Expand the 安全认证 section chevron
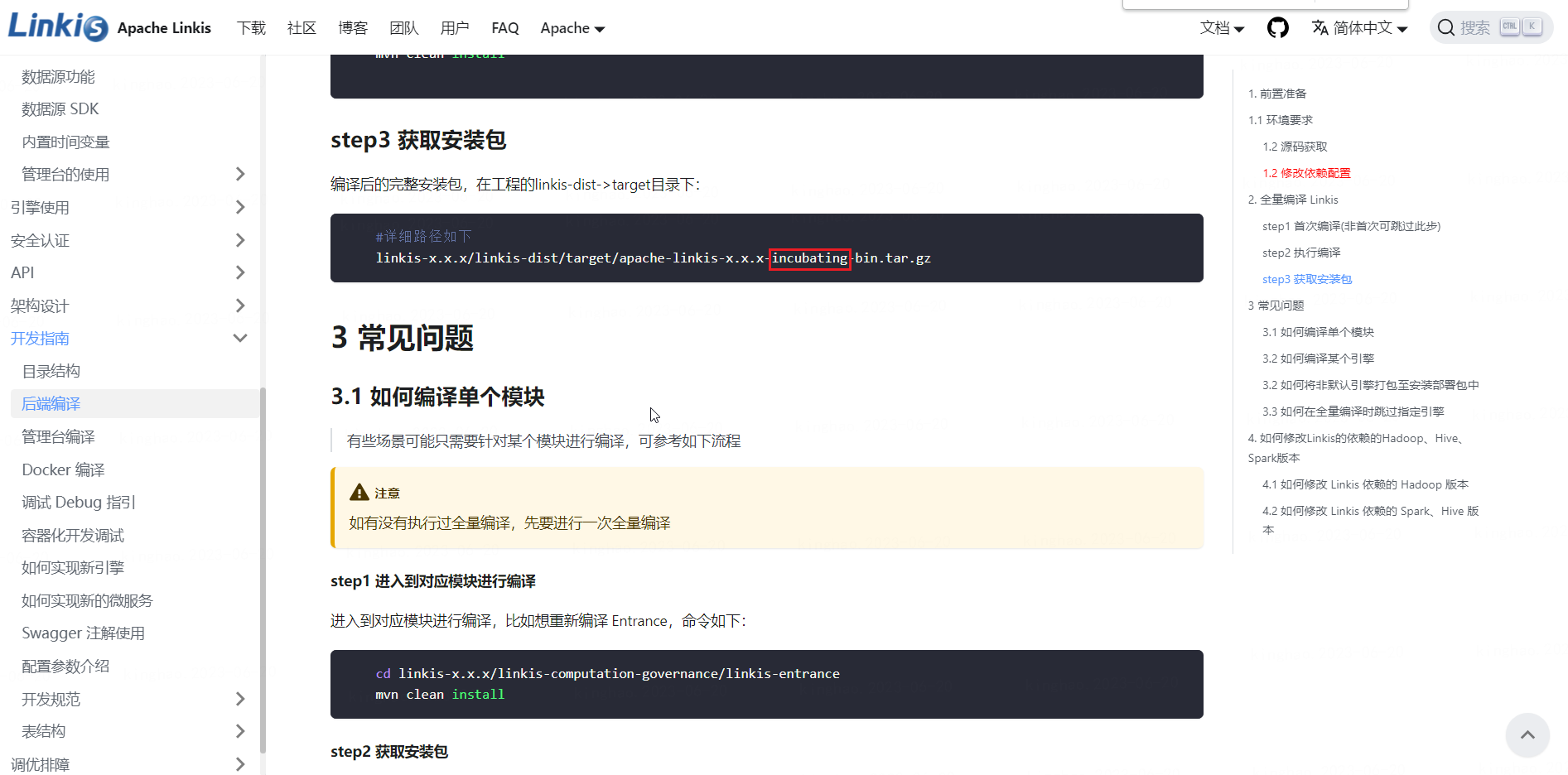This screenshot has width=1568, height=775. [x=240, y=240]
